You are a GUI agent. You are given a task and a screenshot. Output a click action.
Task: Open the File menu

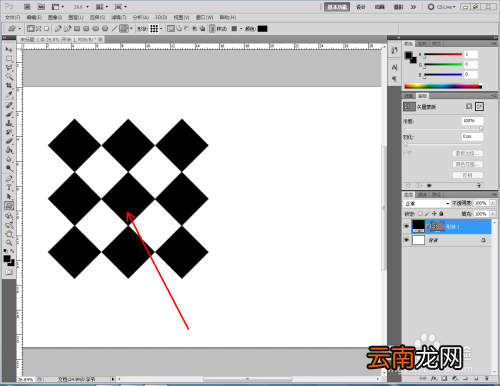coord(12,17)
